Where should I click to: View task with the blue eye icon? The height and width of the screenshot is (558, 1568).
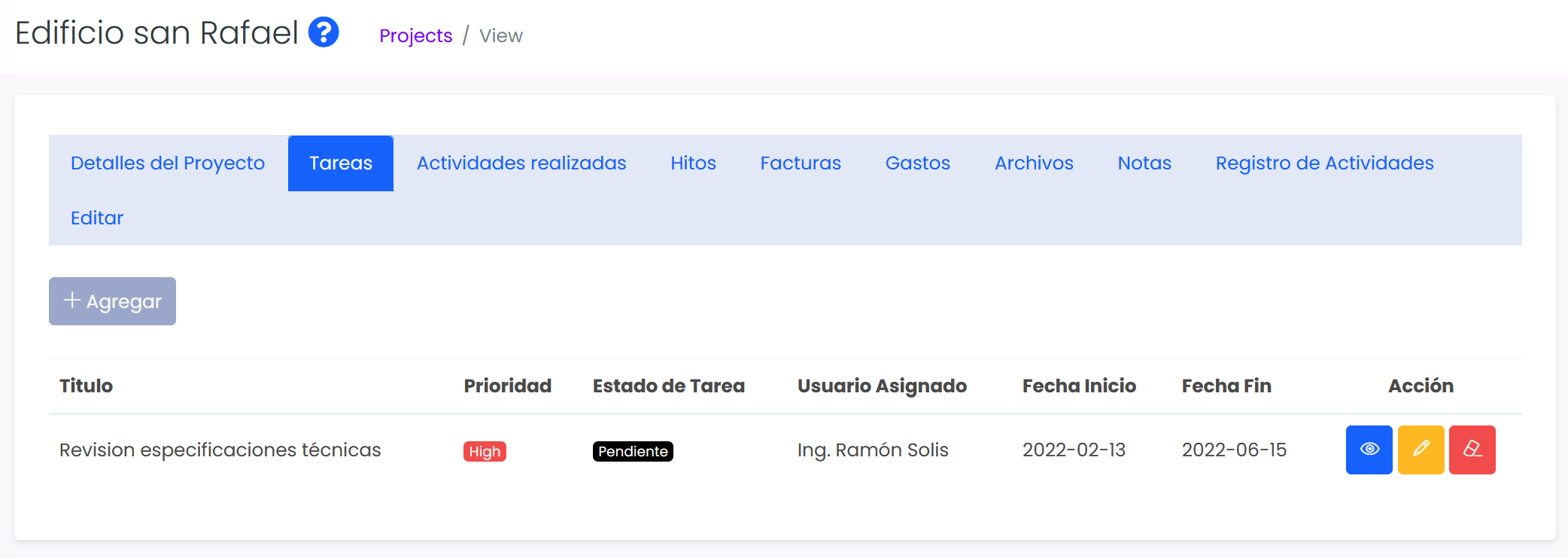(1369, 450)
